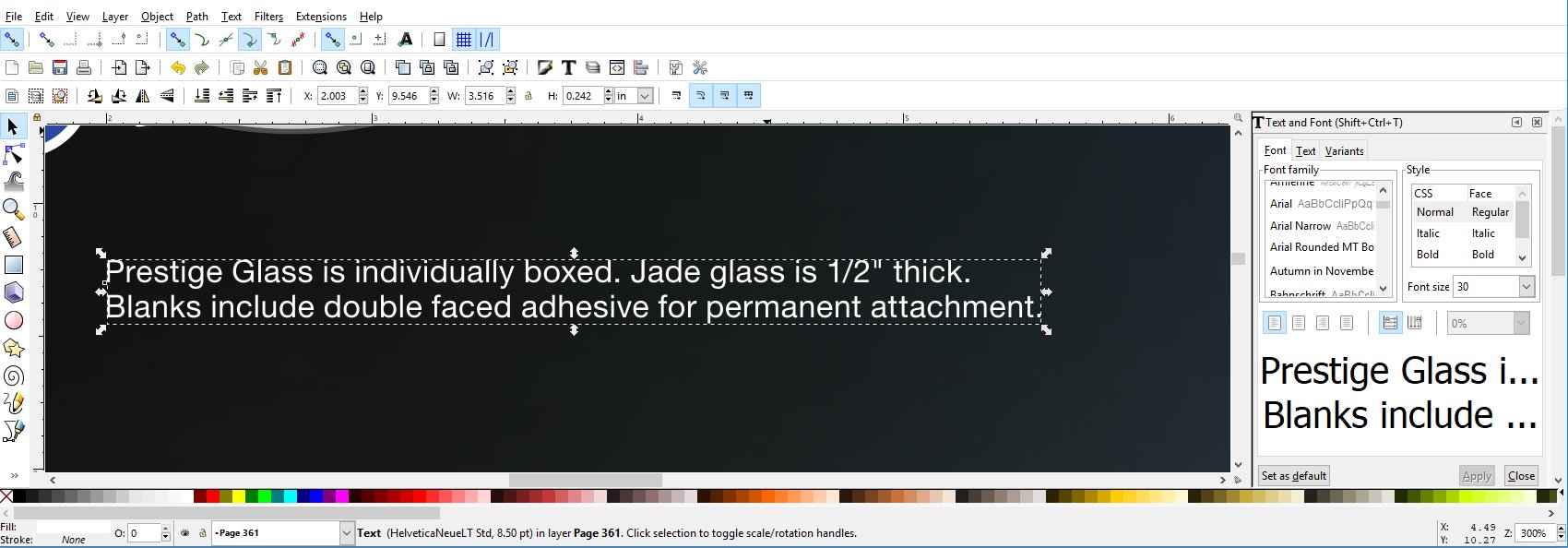Toggle the width height lock ratio icon
Image resolution: width=1568 pixels, height=548 pixels.
click(x=529, y=96)
